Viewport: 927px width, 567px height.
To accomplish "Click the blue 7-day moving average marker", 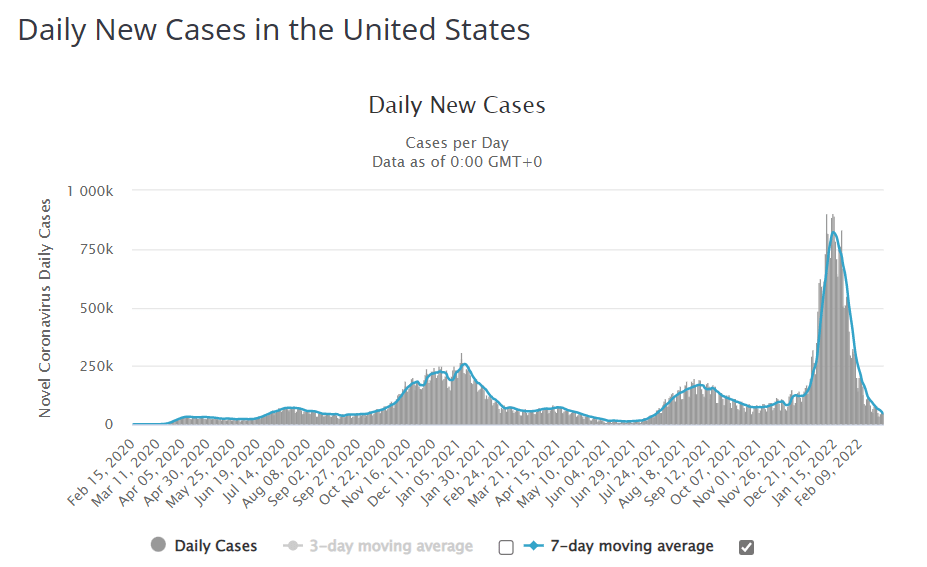I will tap(532, 546).
